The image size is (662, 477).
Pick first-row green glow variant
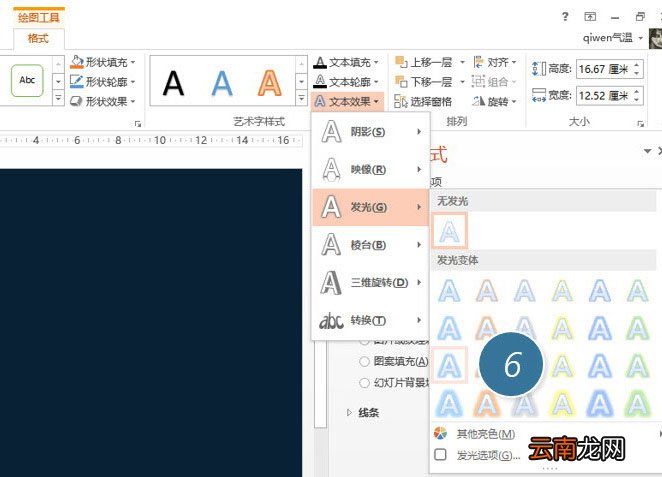coord(638,291)
